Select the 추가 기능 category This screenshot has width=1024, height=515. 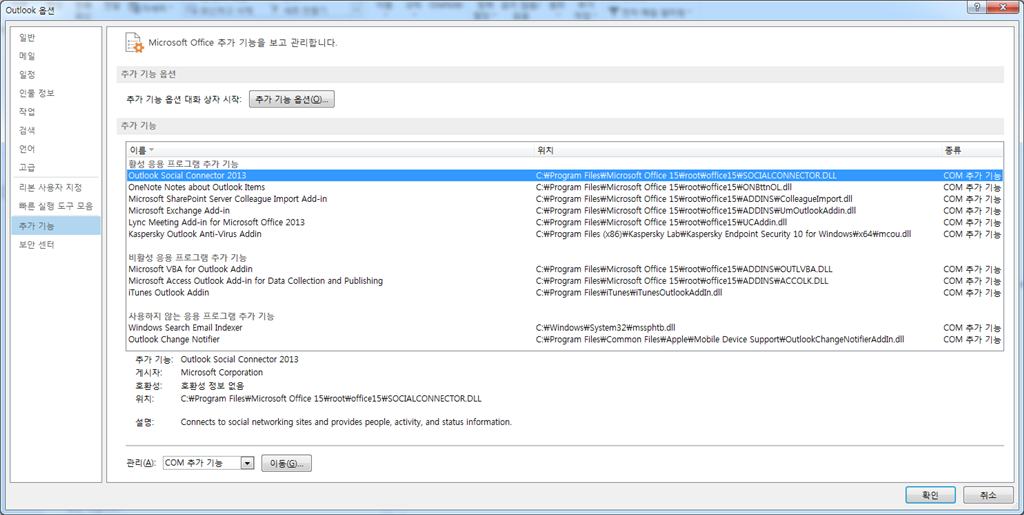click(56, 225)
